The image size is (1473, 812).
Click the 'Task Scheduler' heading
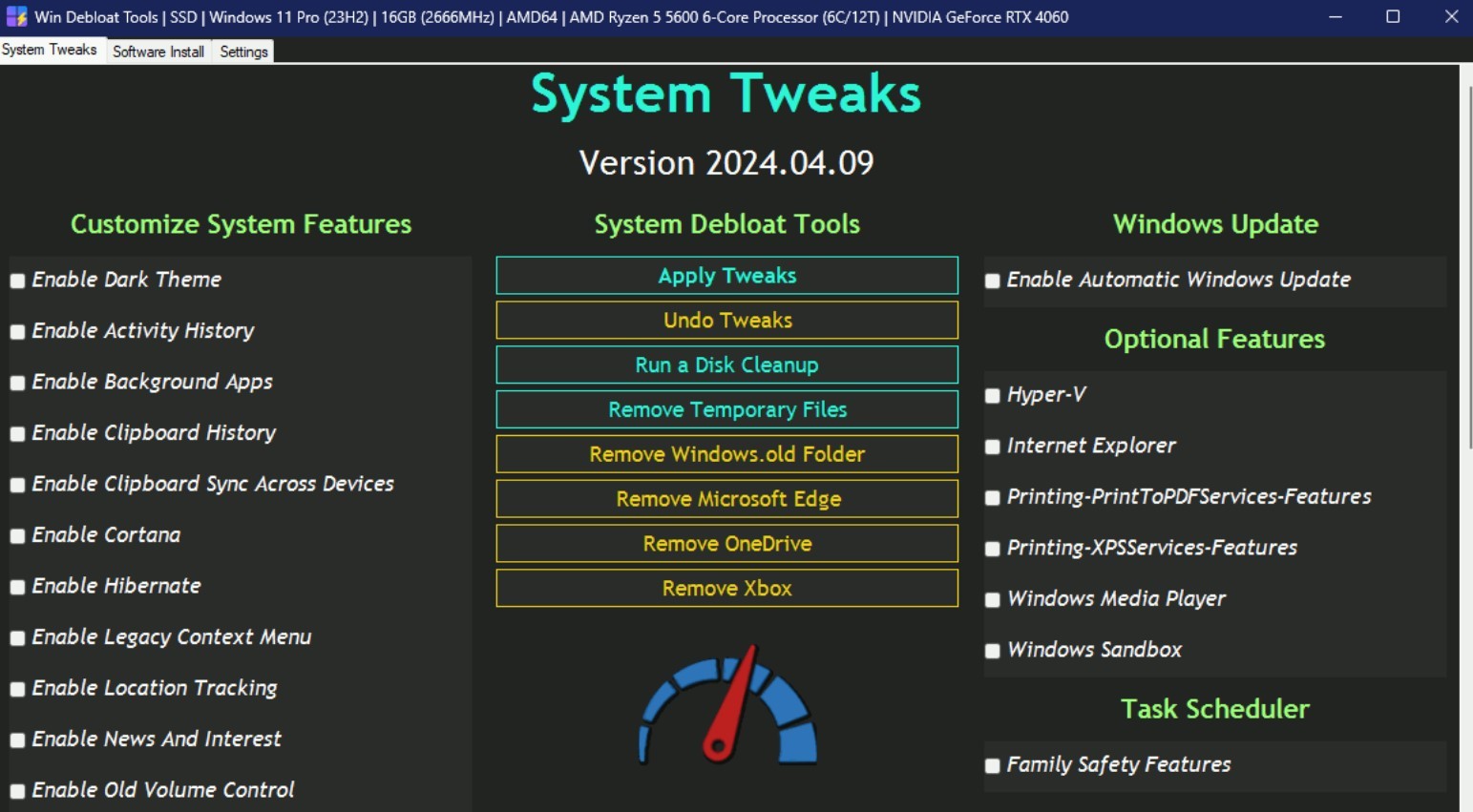1214,709
